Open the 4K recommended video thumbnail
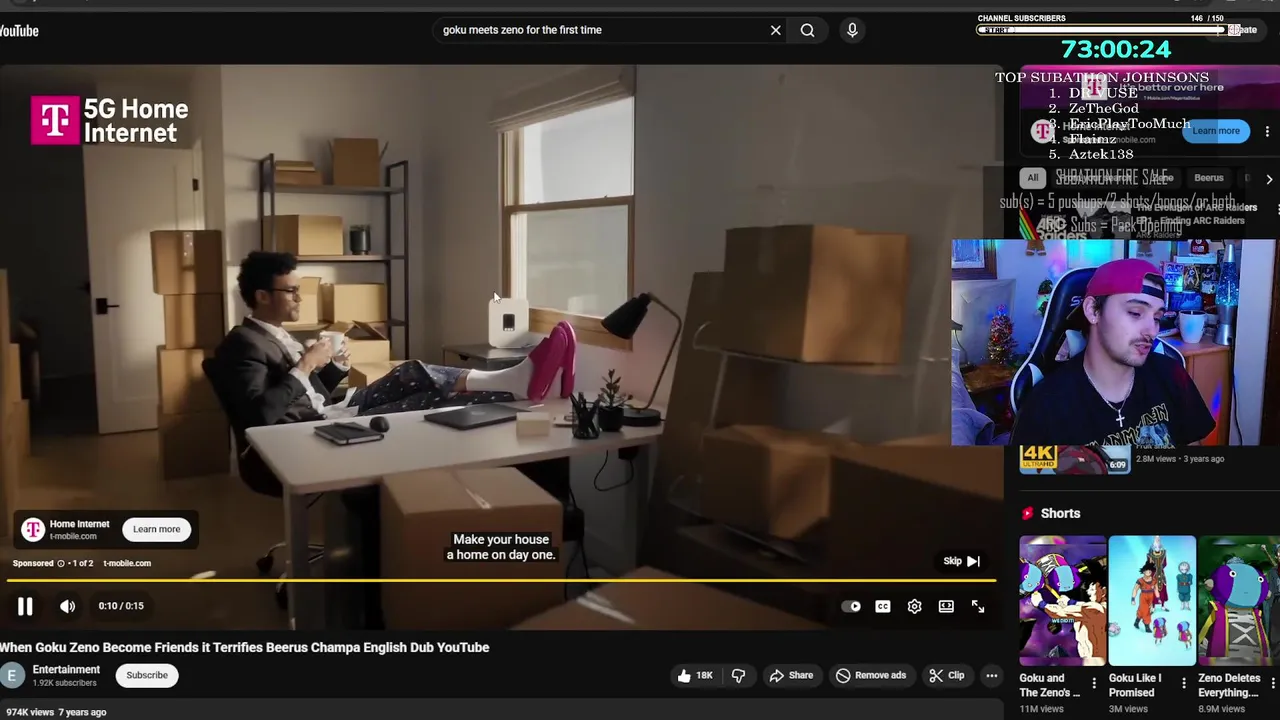 coord(1074,459)
